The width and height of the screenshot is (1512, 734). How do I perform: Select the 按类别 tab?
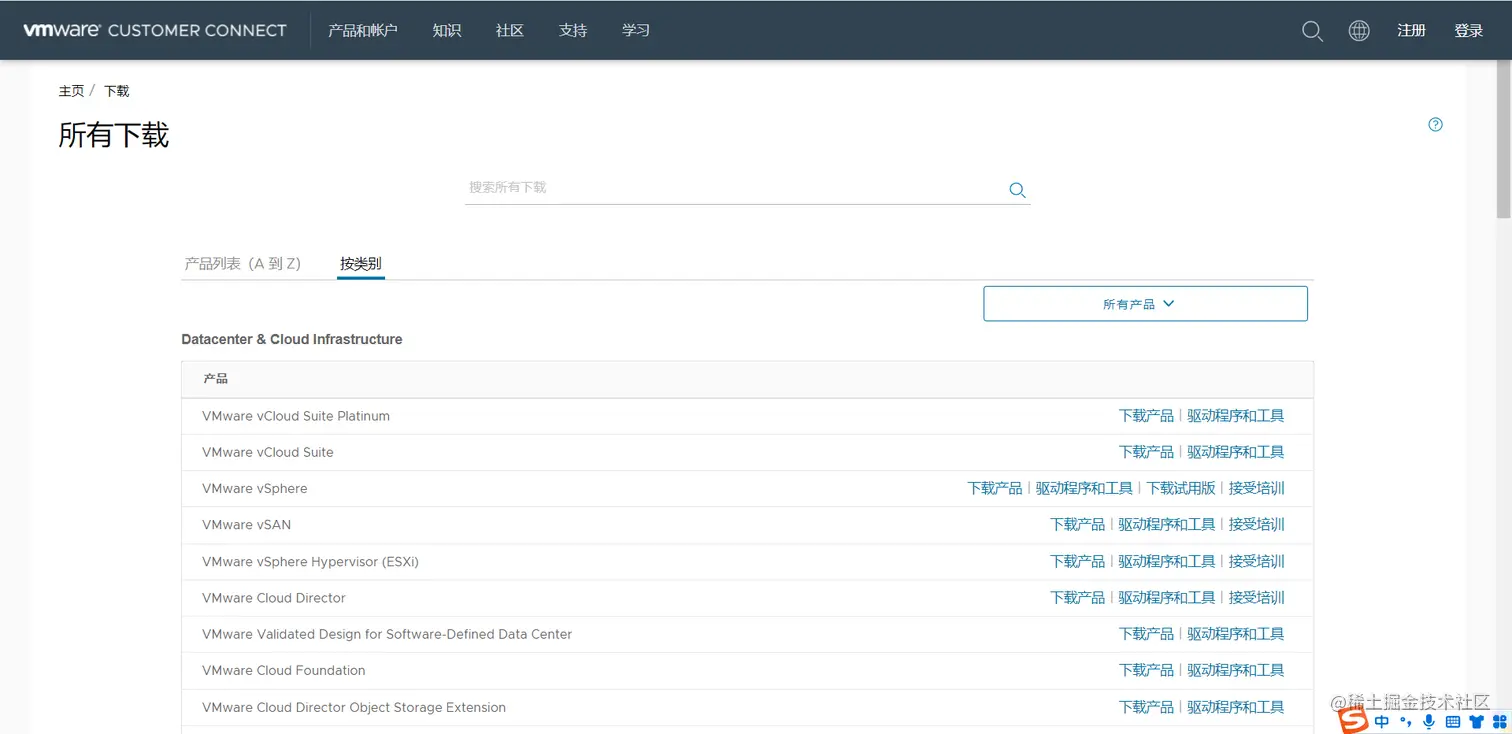pyautogui.click(x=361, y=264)
